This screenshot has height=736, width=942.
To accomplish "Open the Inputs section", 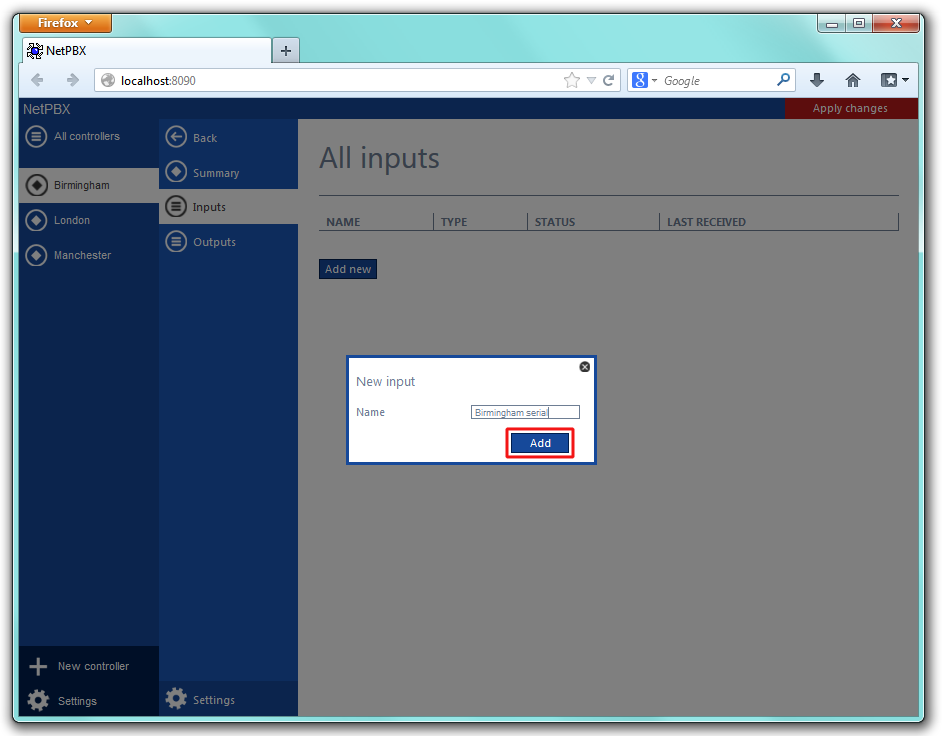I will (x=209, y=207).
